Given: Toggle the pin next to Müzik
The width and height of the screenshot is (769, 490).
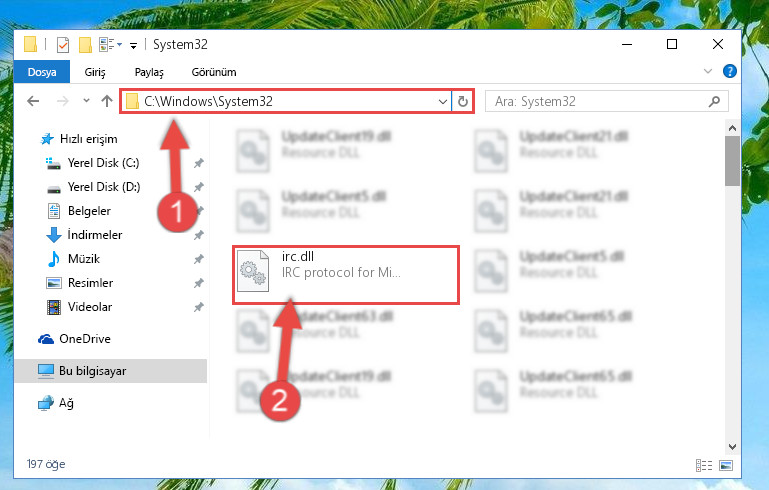Looking at the screenshot, I should (199, 259).
